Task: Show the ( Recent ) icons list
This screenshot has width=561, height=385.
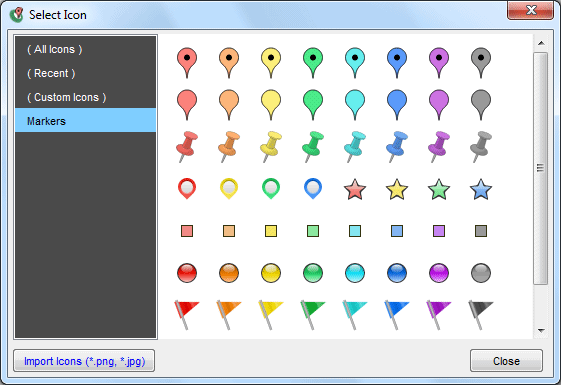Action: click(51, 73)
